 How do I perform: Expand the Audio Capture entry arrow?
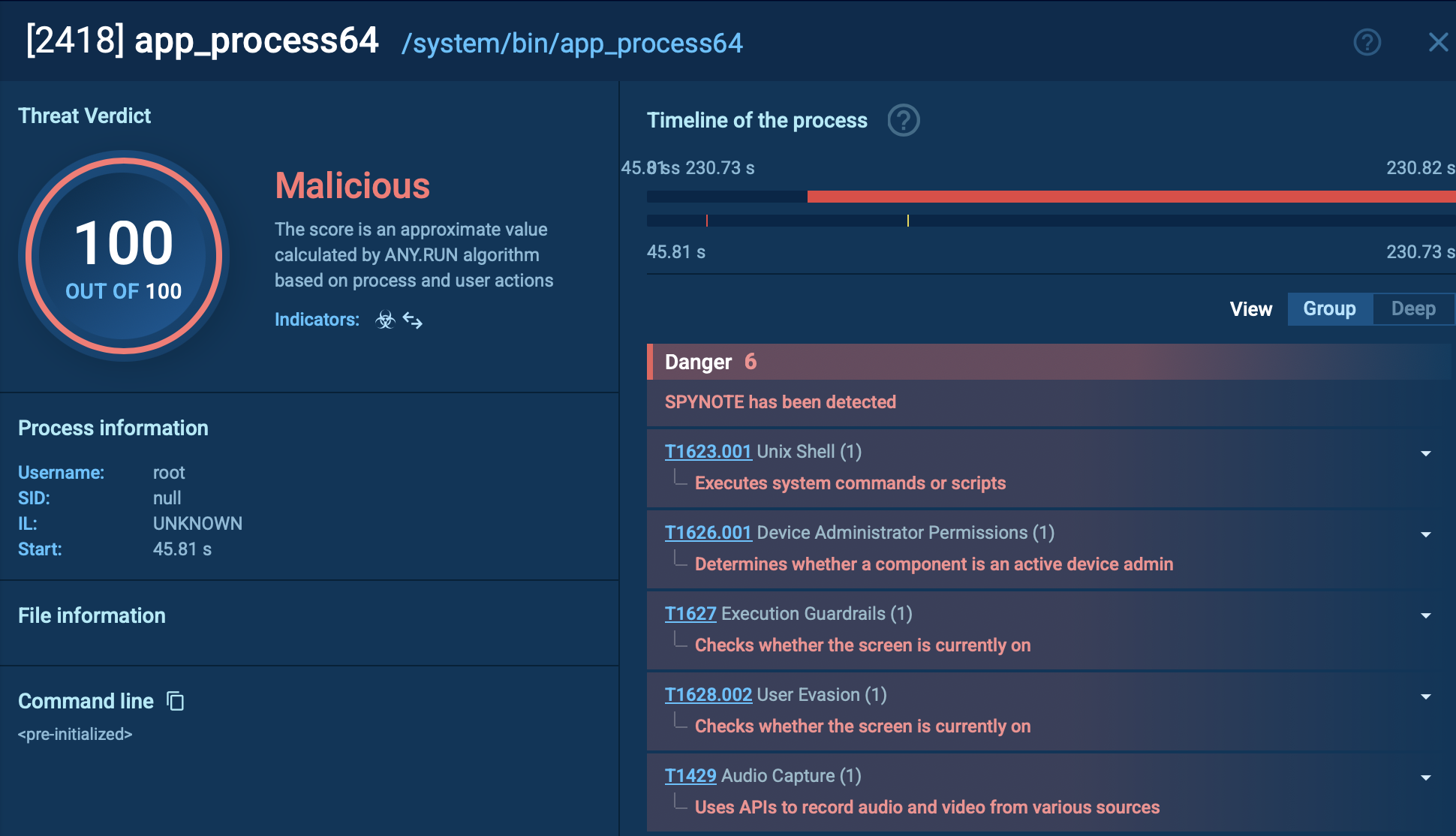tap(1425, 777)
